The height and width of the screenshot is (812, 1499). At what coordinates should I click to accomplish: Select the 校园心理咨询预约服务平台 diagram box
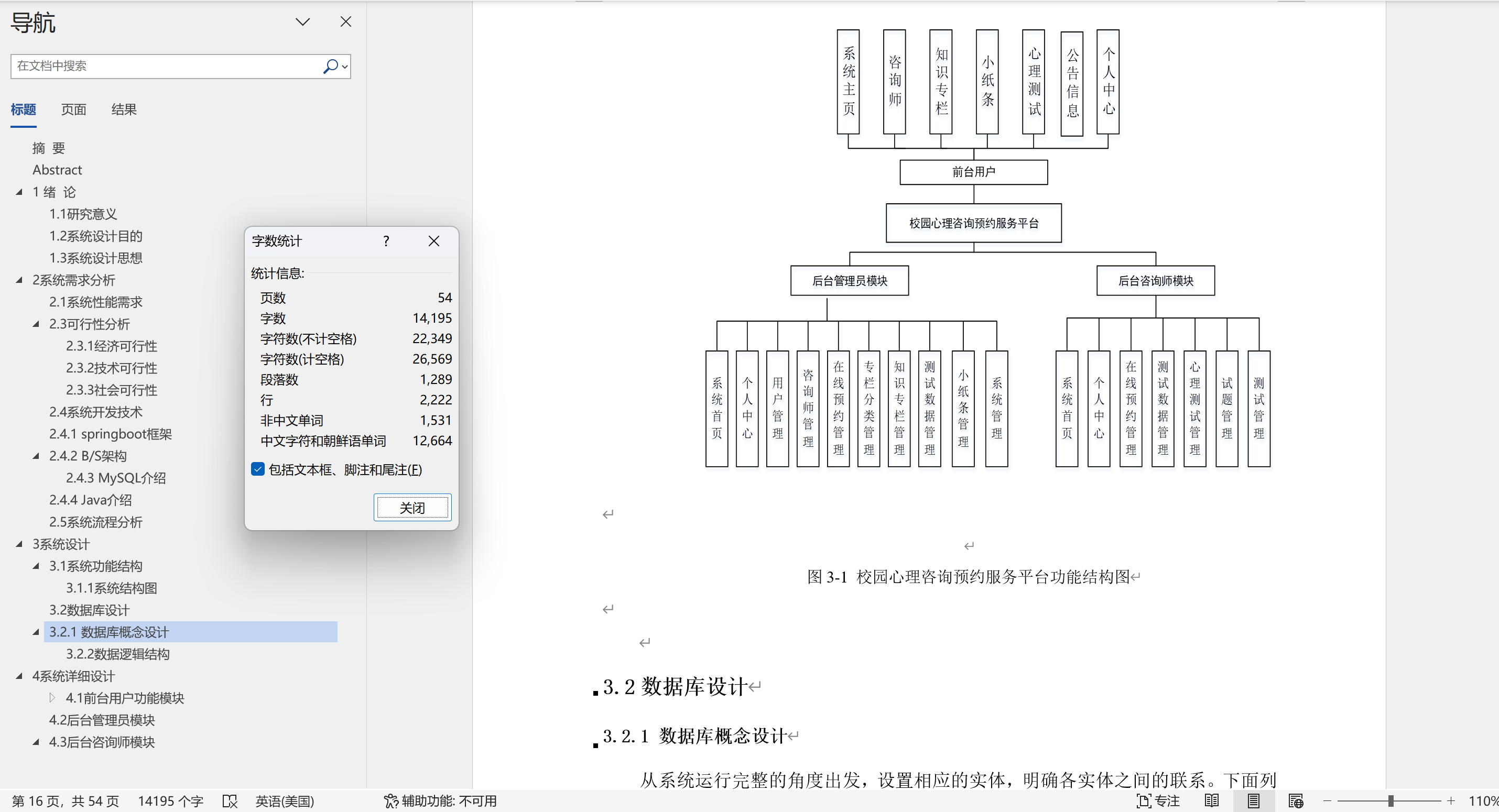(973, 223)
